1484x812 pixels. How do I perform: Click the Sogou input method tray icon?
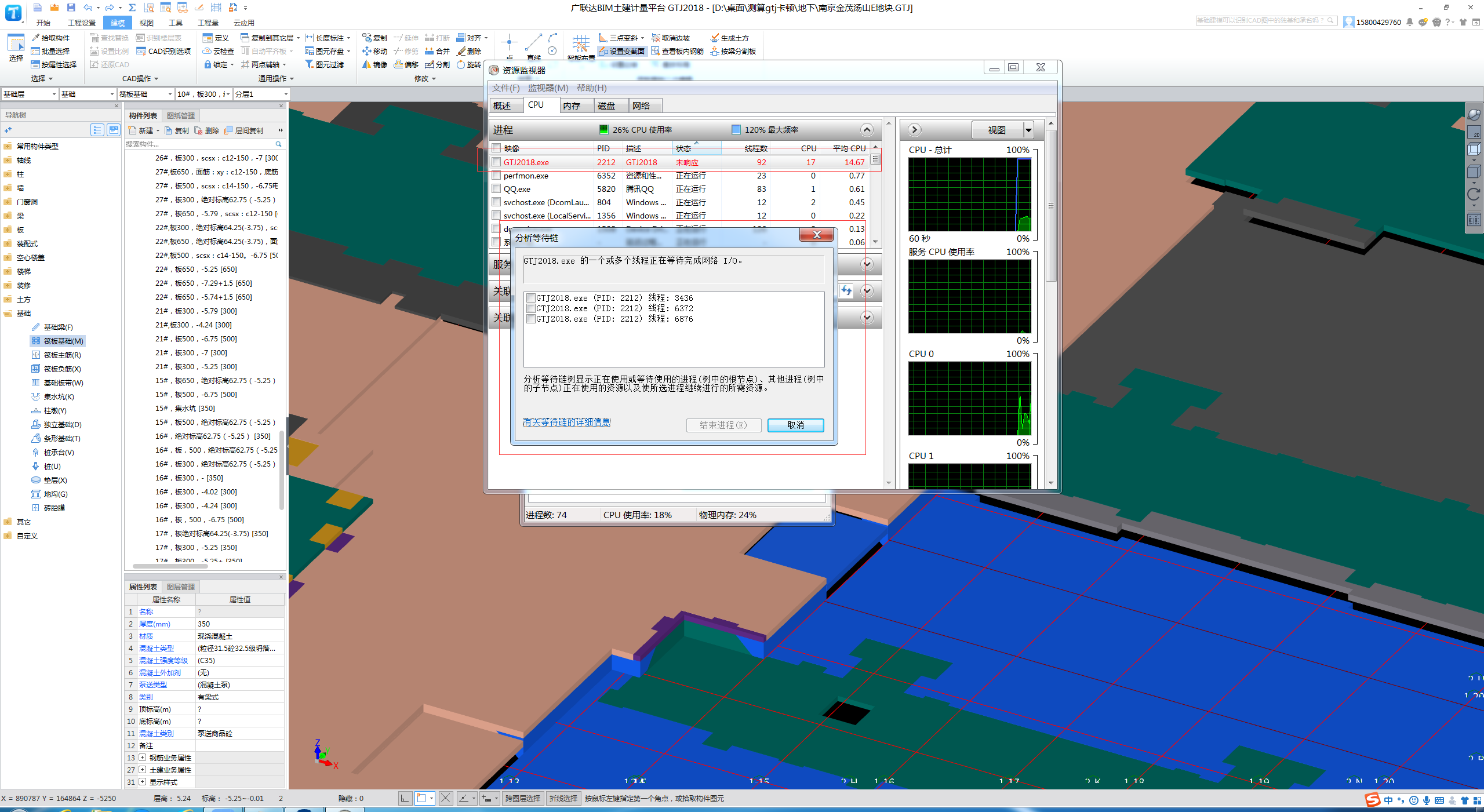pos(1372,800)
